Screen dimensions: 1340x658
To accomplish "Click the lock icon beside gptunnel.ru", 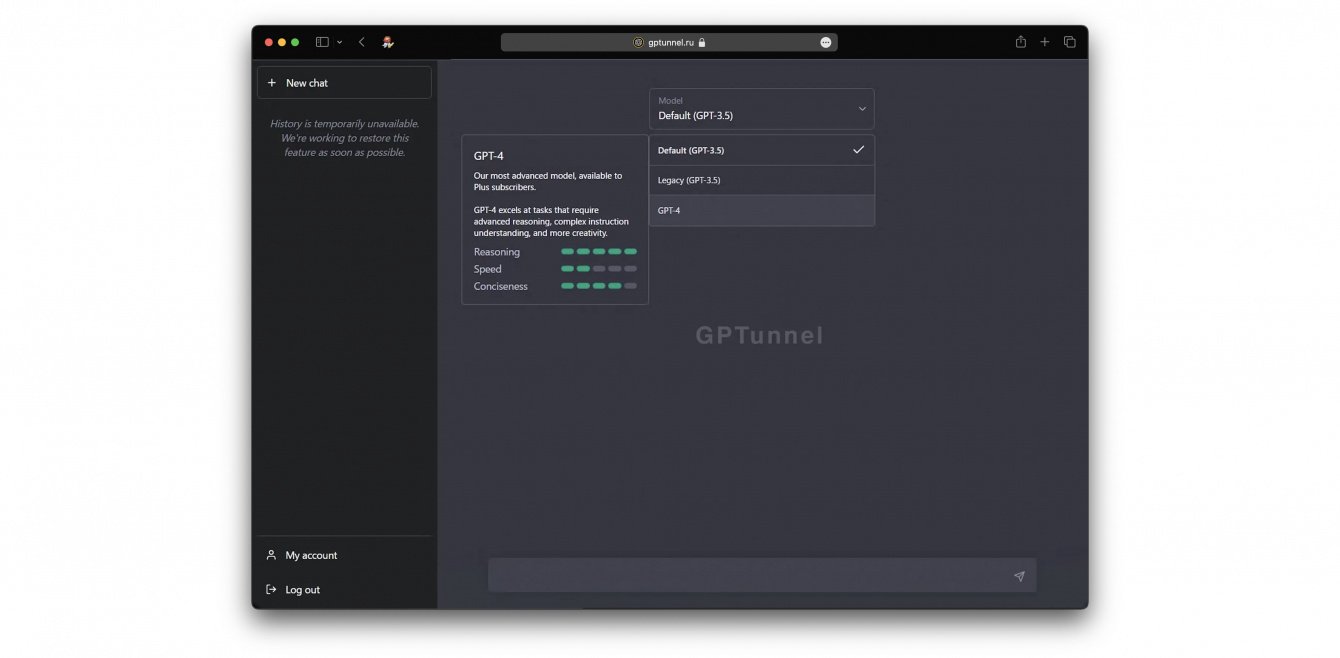I will pos(702,42).
